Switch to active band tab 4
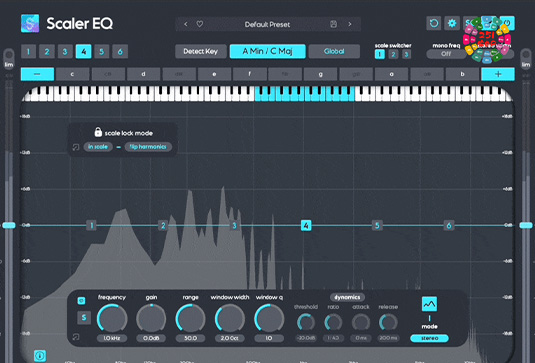 [84, 52]
